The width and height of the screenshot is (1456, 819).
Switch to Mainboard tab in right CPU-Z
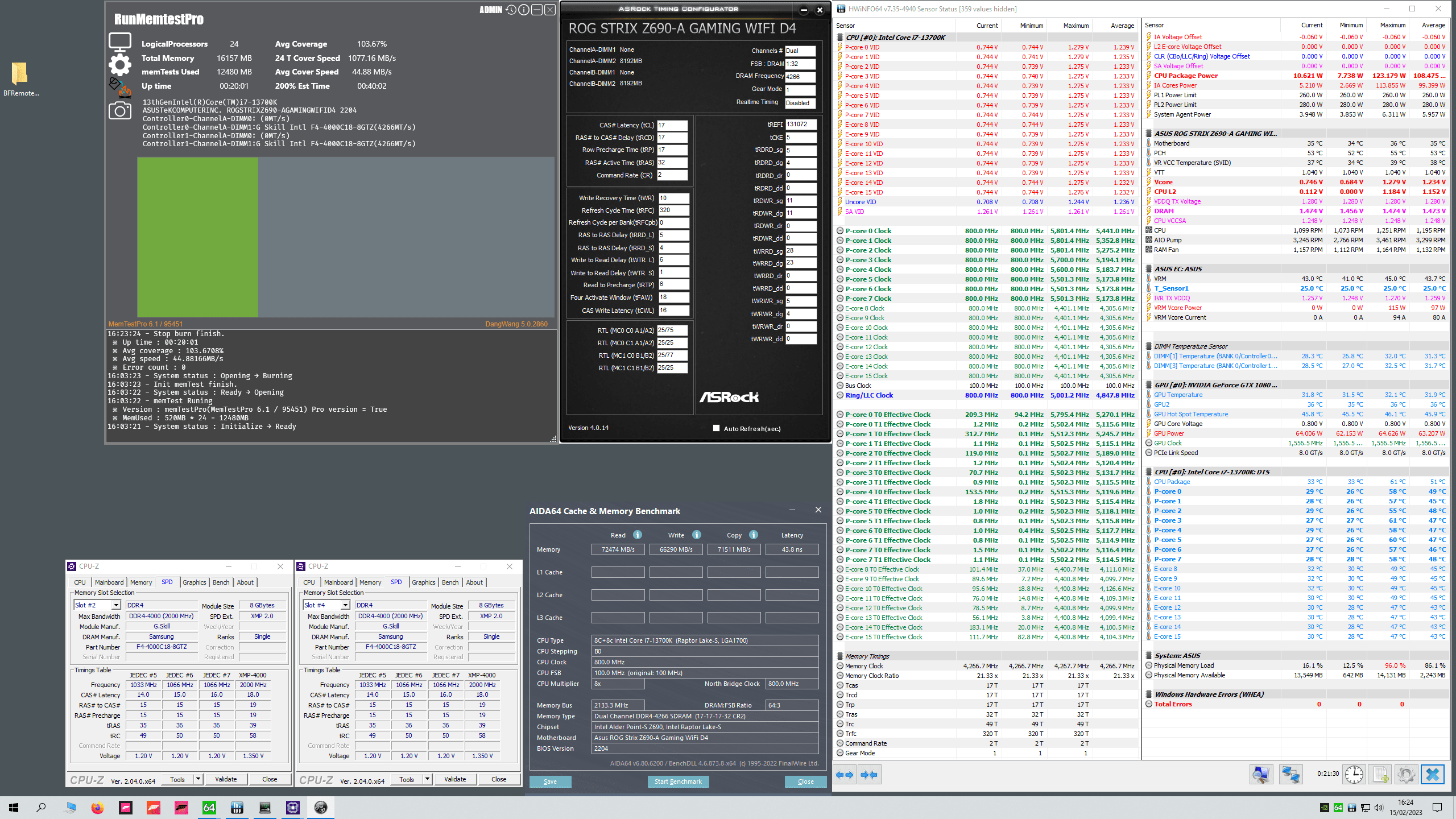point(338,582)
